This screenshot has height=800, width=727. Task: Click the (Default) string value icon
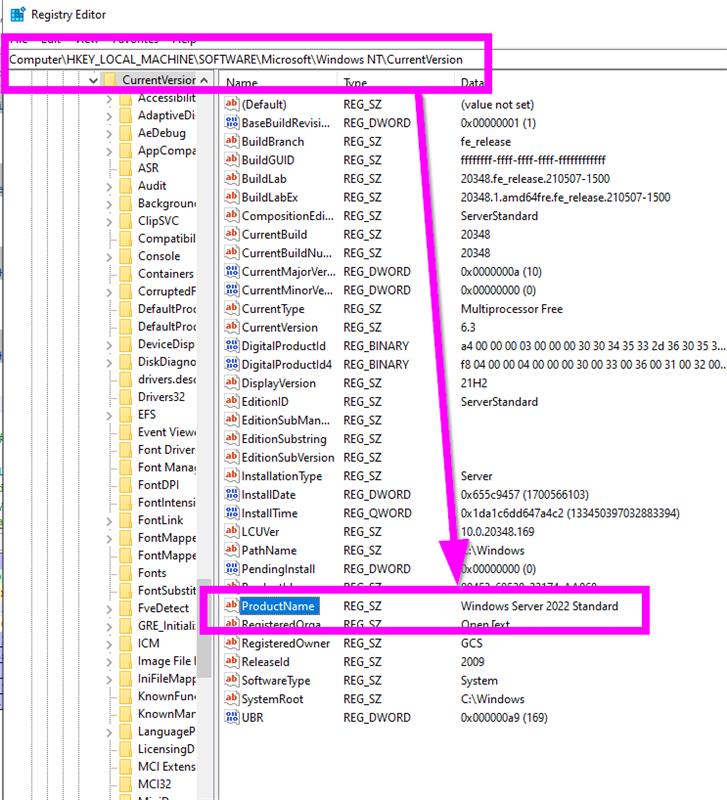tap(231, 104)
